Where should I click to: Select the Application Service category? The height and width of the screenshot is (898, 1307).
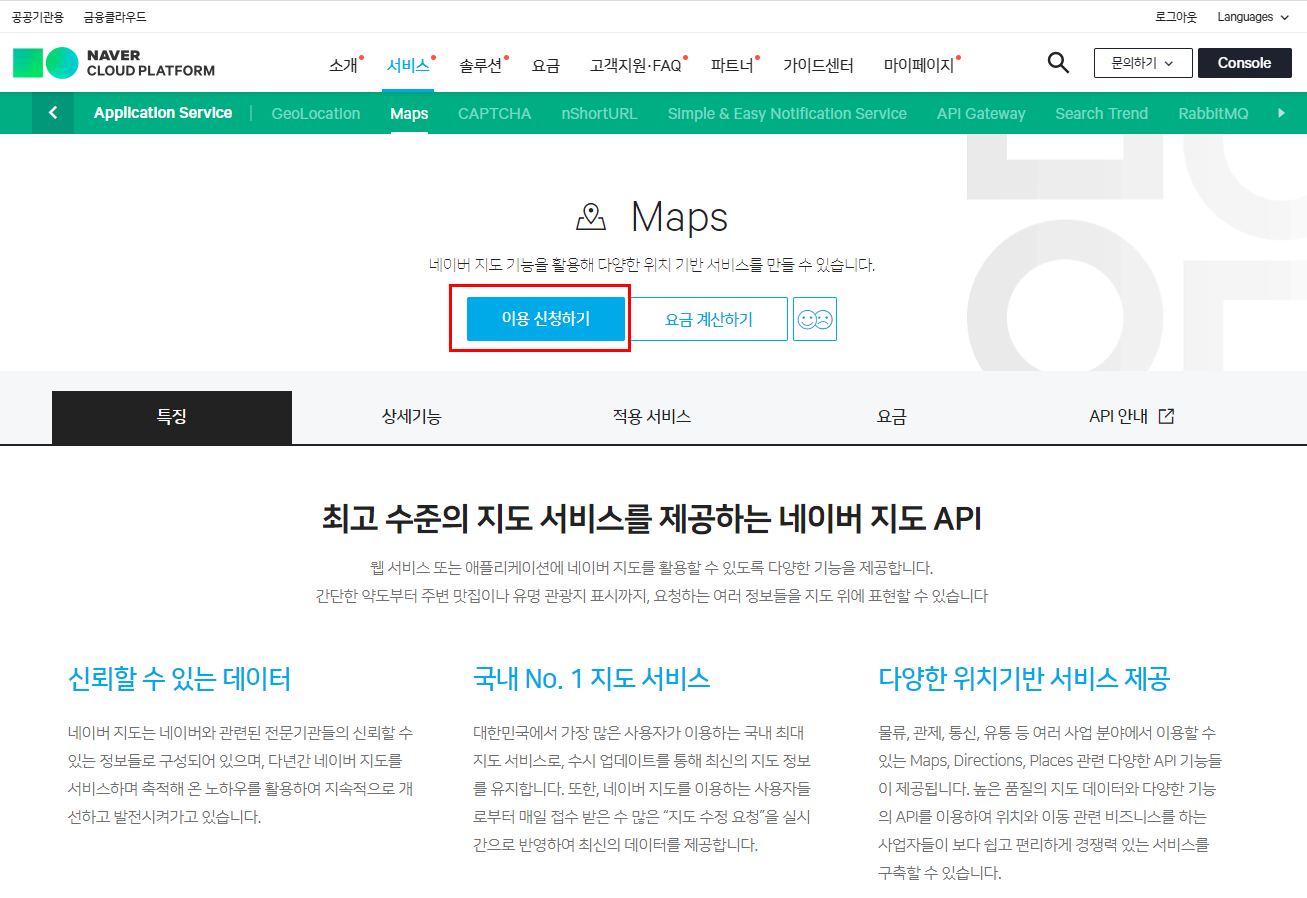click(163, 113)
